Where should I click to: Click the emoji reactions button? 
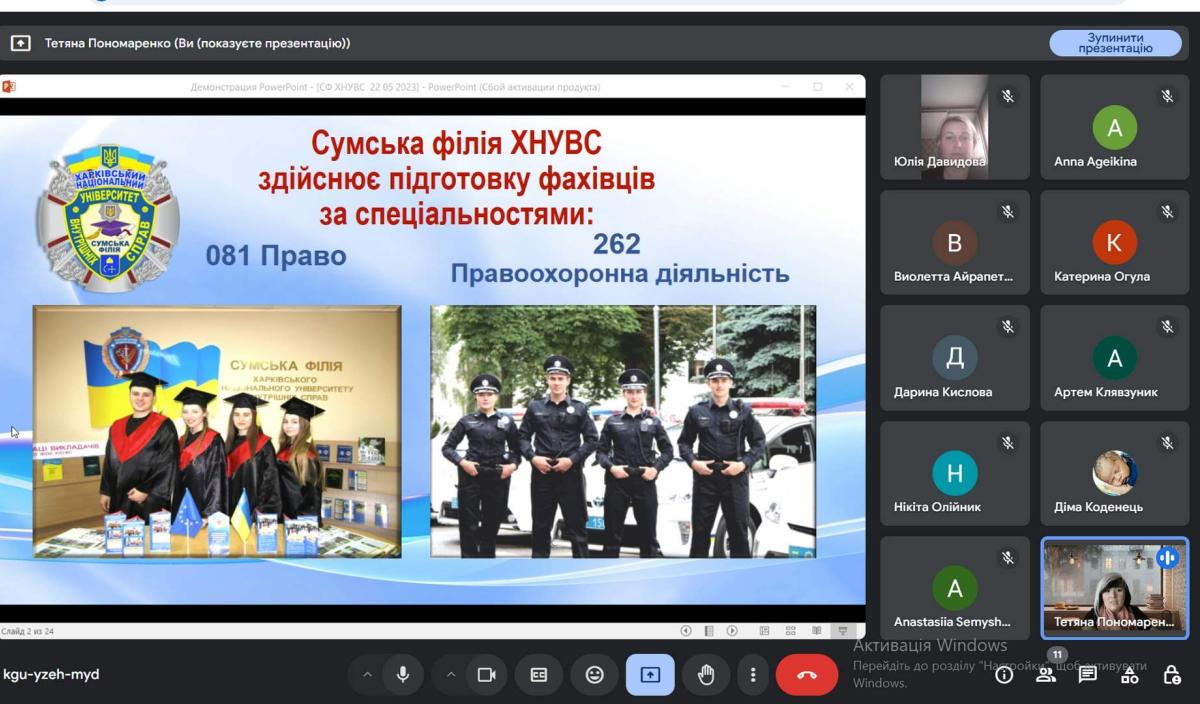click(595, 675)
